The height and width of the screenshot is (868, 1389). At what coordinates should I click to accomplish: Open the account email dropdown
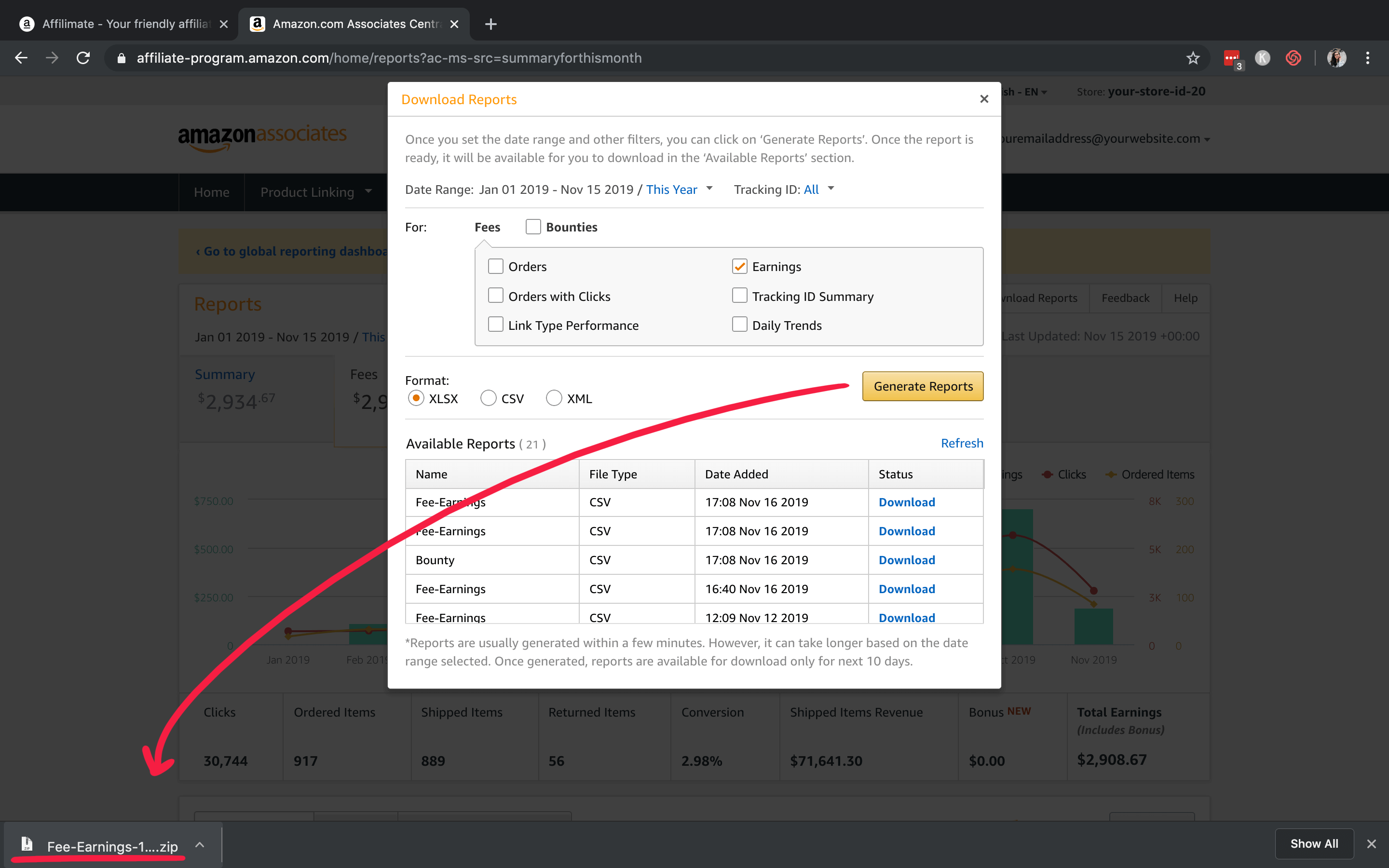pyautogui.click(x=1105, y=139)
